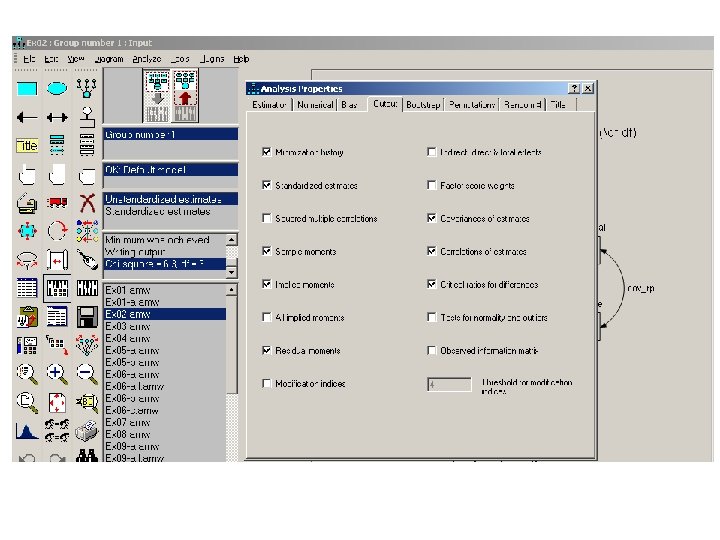
Task: Open Analysis Properties toolbar icon
Action: tap(57, 288)
